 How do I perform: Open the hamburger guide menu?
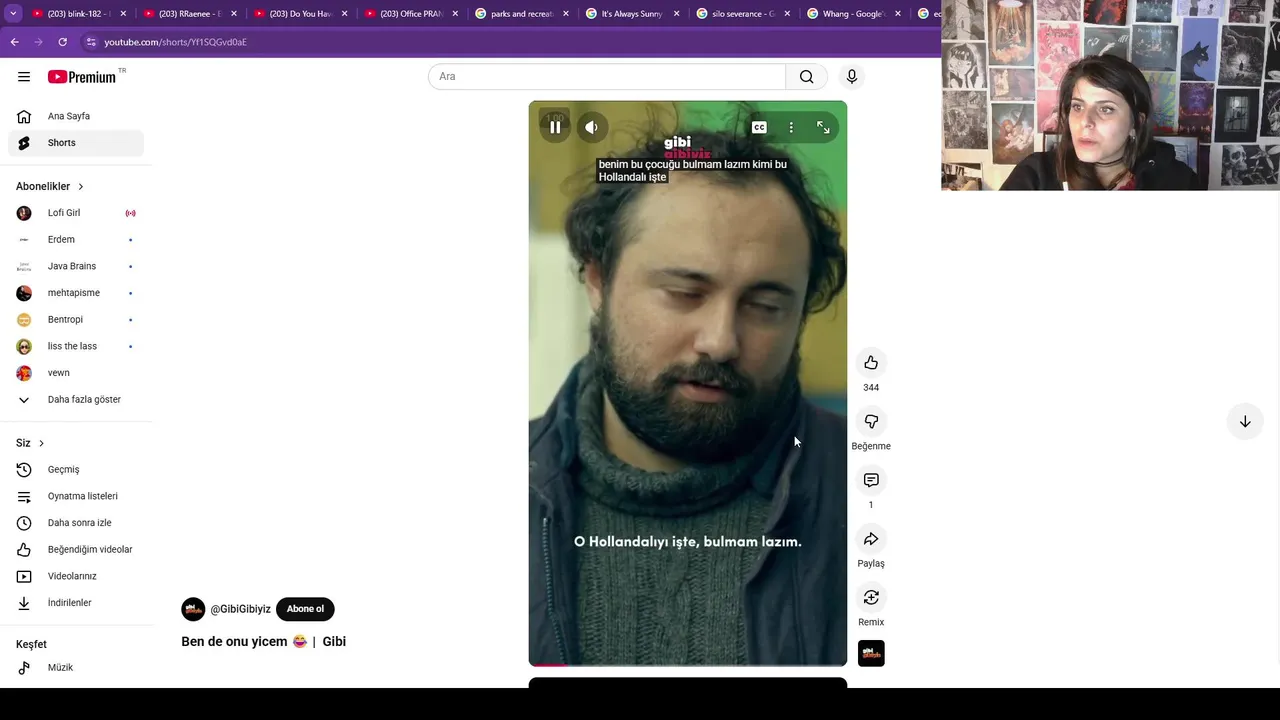pos(24,77)
